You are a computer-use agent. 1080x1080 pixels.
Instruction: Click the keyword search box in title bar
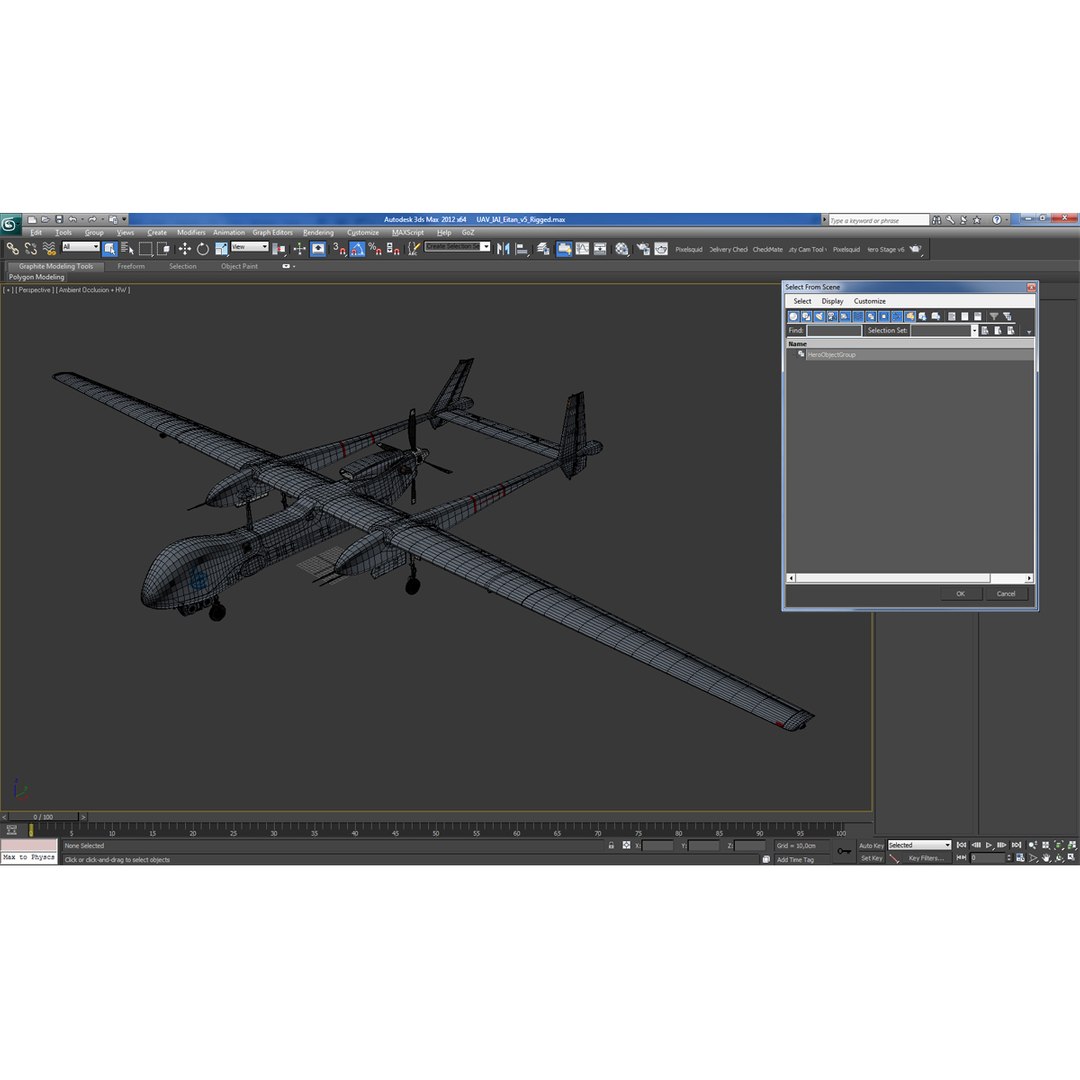coord(879,220)
